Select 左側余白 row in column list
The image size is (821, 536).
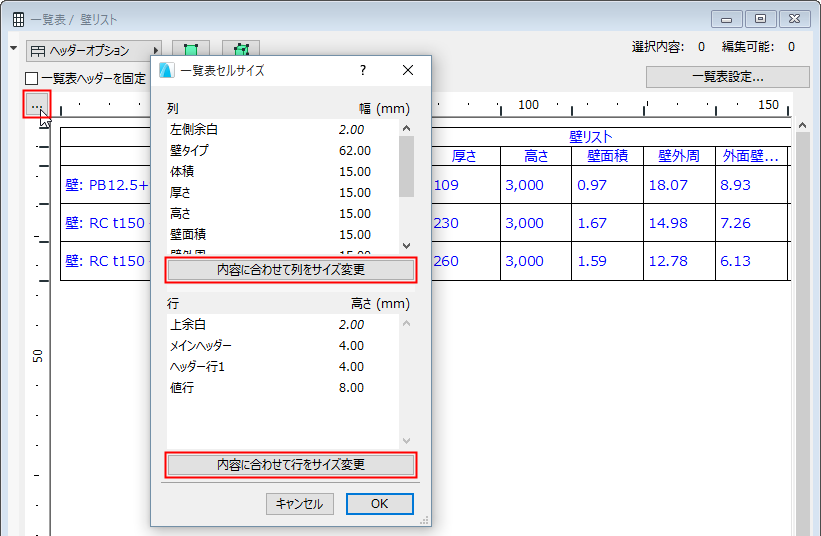pos(283,130)
